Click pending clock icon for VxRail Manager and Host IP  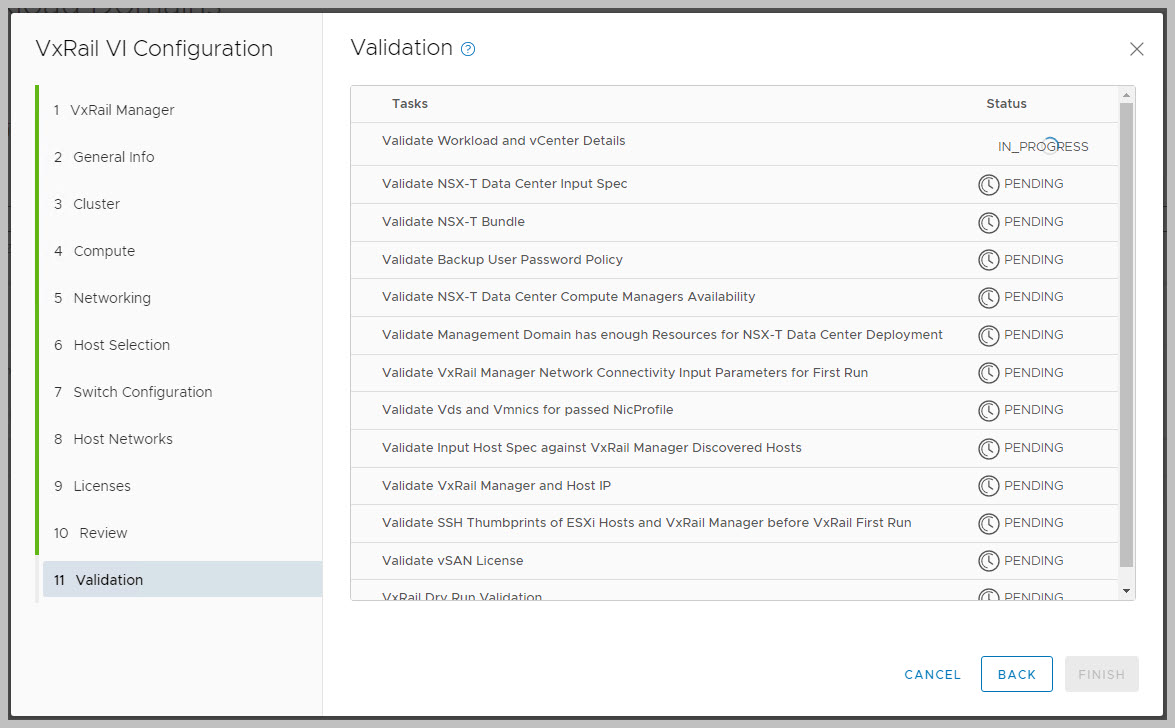[x=988, y=486]
